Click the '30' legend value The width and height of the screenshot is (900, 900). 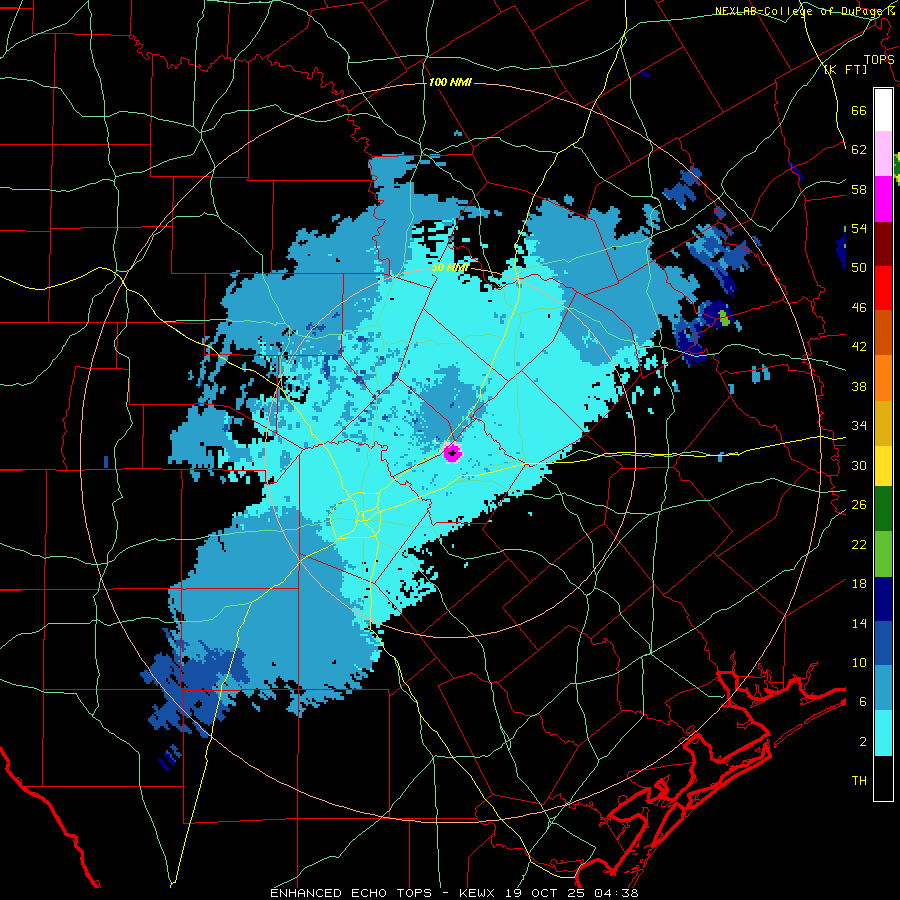click(859, 465)
